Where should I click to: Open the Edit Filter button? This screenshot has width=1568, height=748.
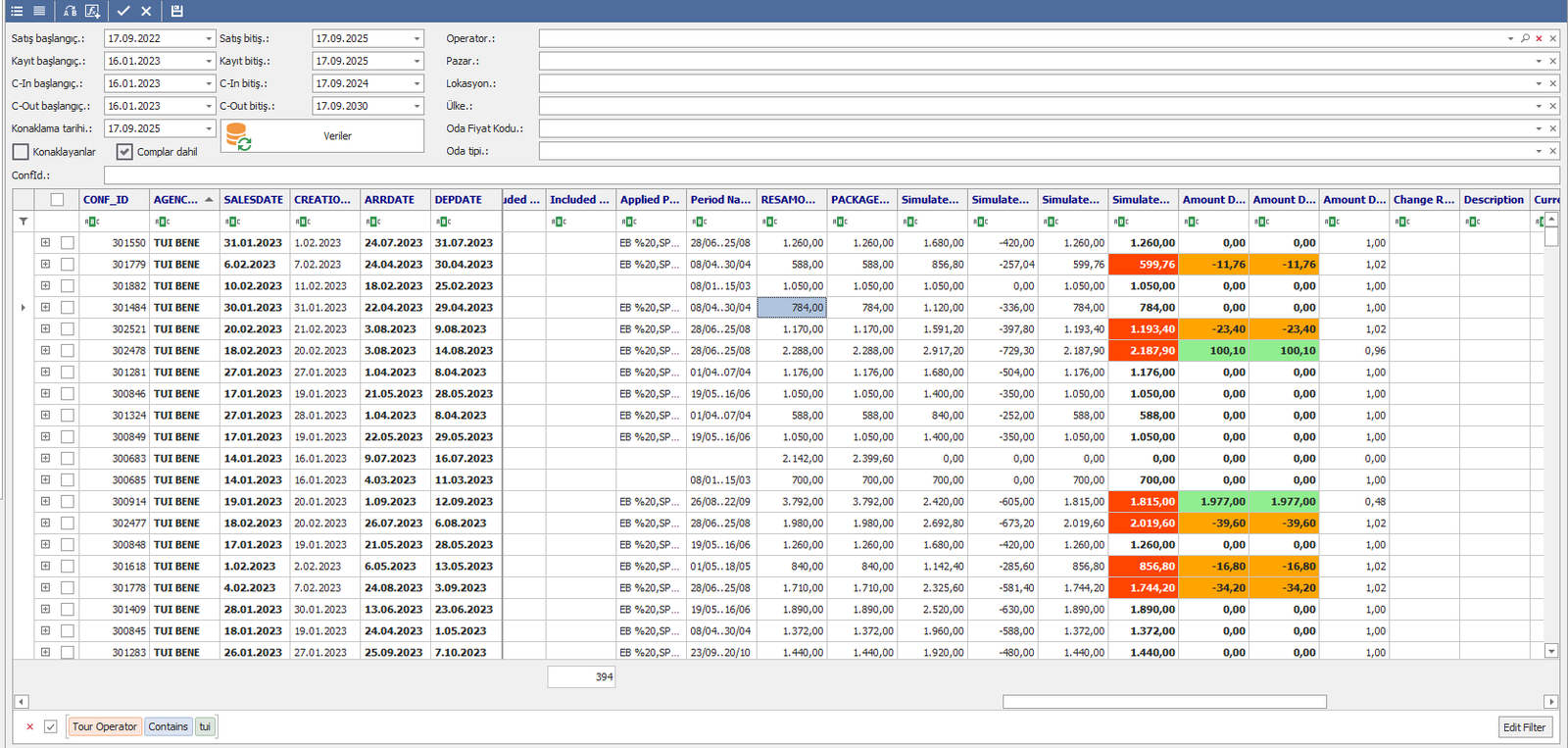pos(1525,727)
